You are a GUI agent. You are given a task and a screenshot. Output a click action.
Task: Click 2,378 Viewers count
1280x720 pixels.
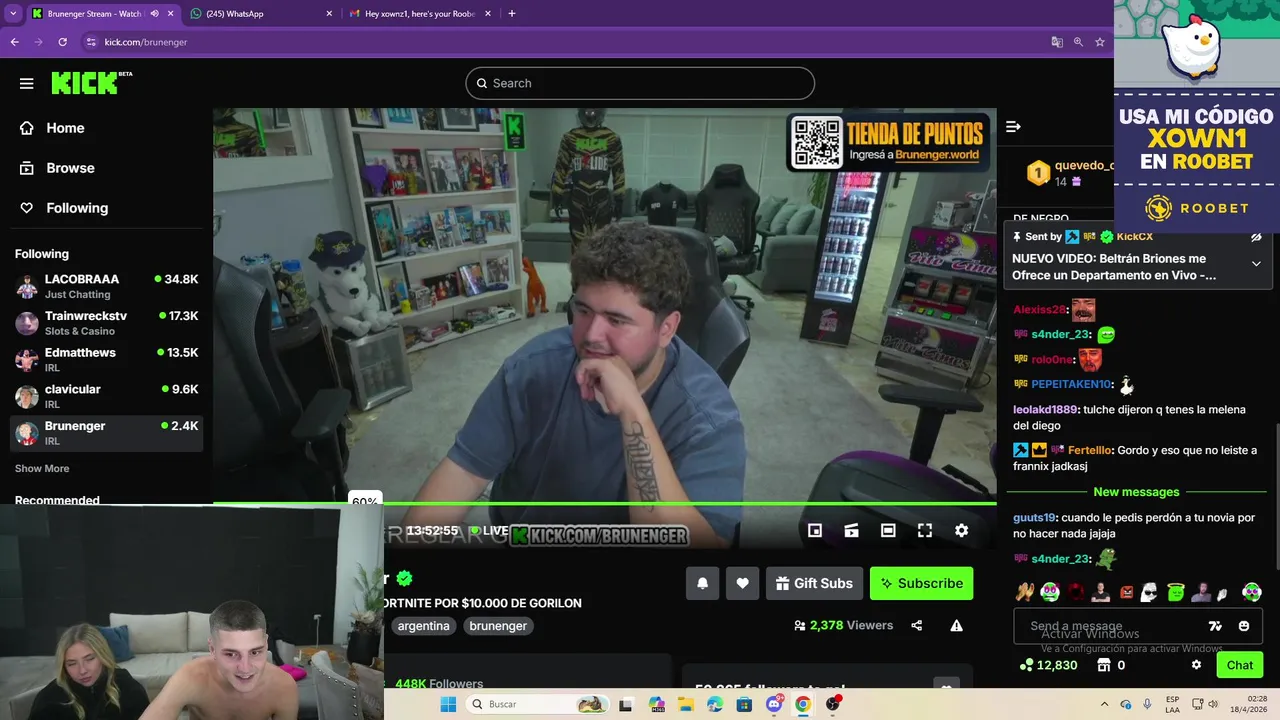[x=843, y=625]
